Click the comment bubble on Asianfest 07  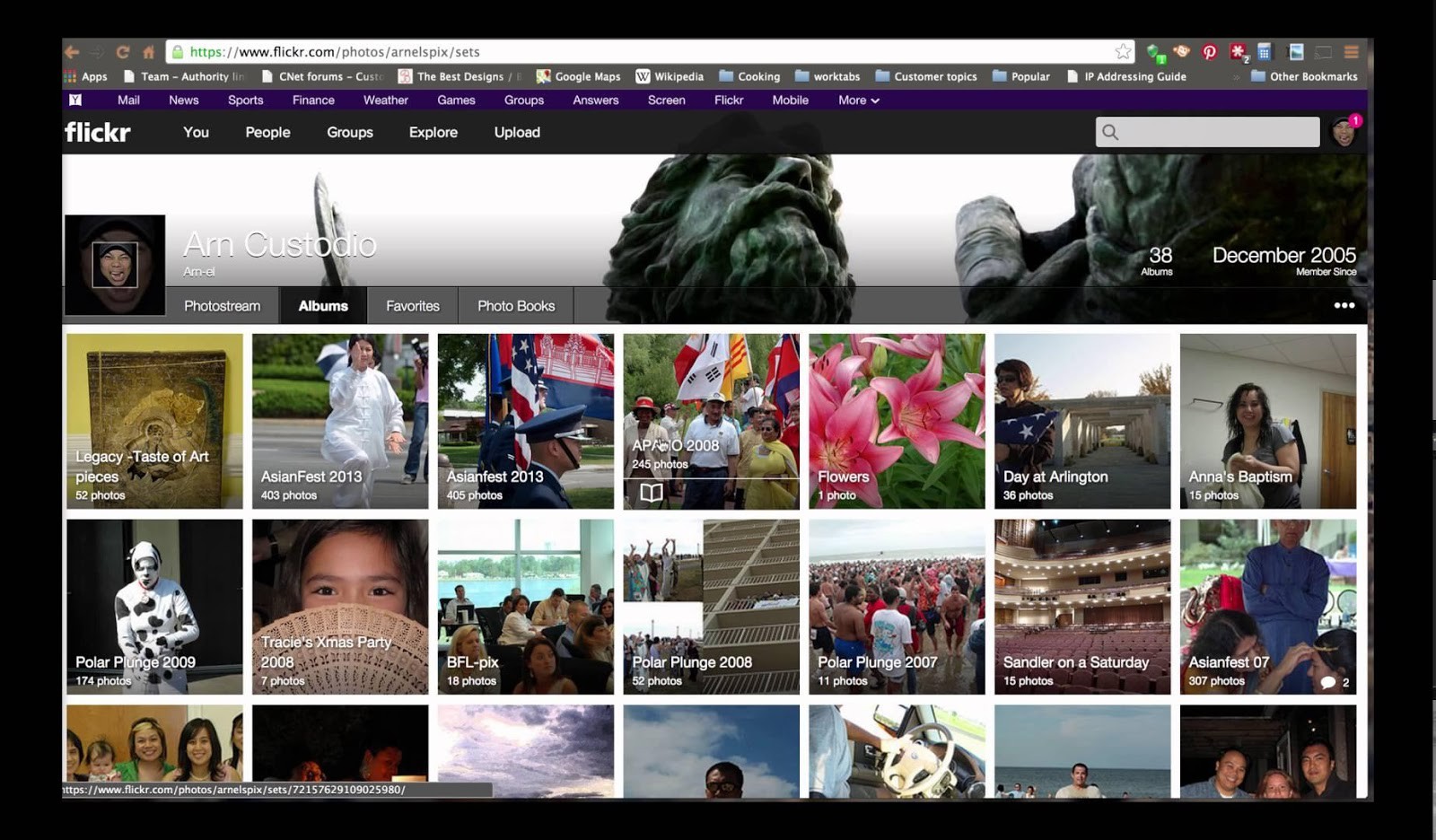click(1328, 682)
